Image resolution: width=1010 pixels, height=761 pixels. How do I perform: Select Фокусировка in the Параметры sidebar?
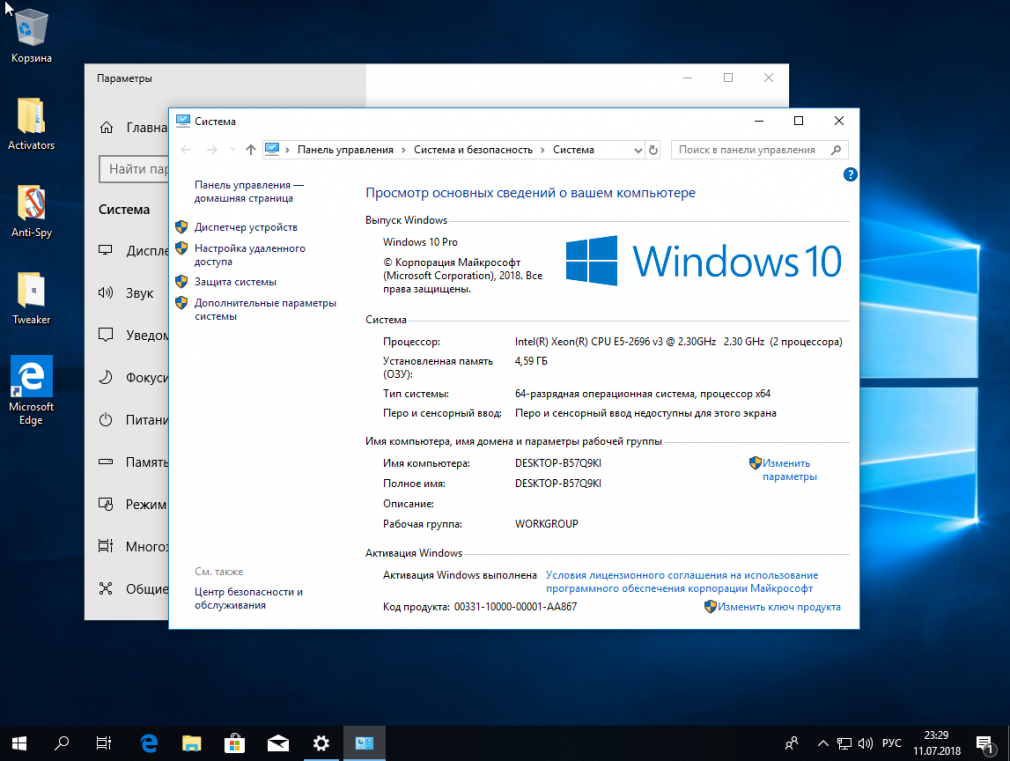coord(133,378)
